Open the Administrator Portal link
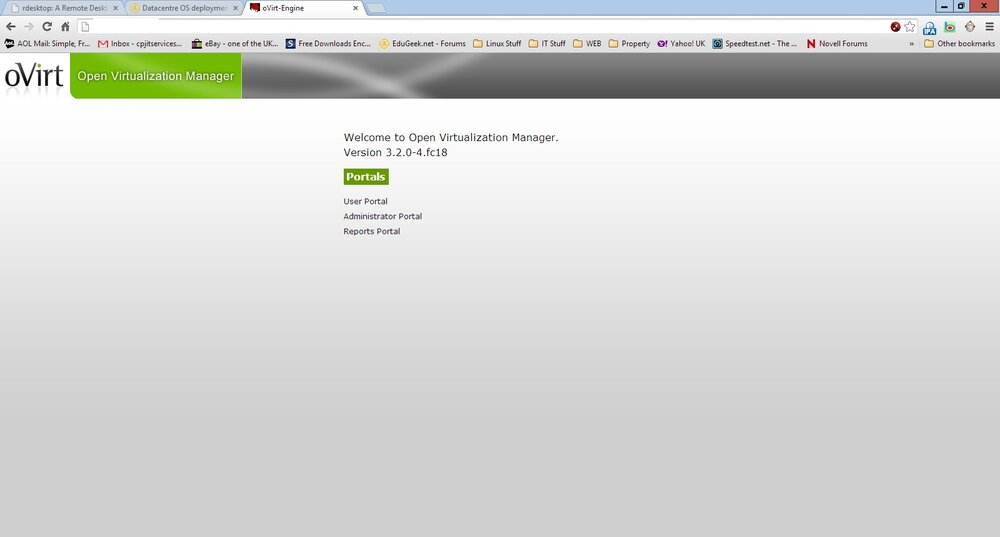 click(x=383, y=217)
